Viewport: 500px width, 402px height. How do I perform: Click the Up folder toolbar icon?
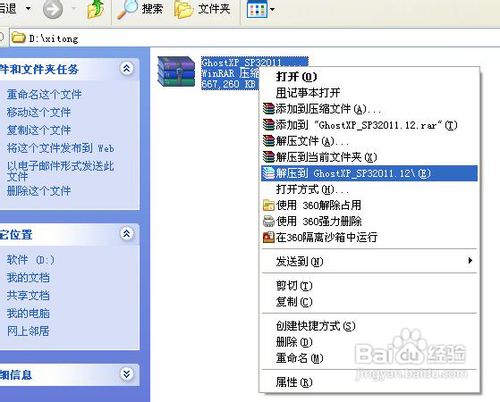pyautogui.click(x=95, y=9)
